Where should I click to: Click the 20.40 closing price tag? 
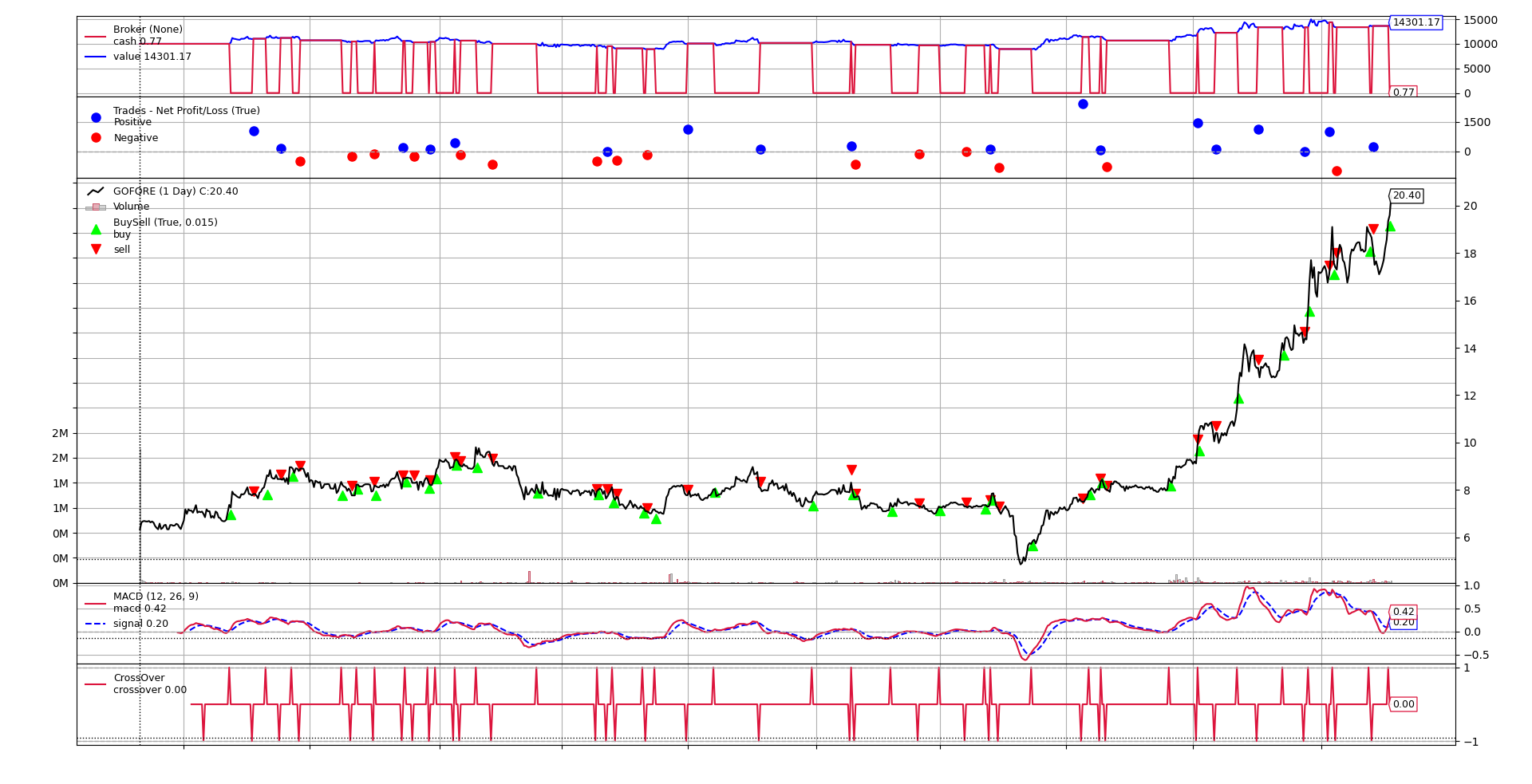(1406, 195)
